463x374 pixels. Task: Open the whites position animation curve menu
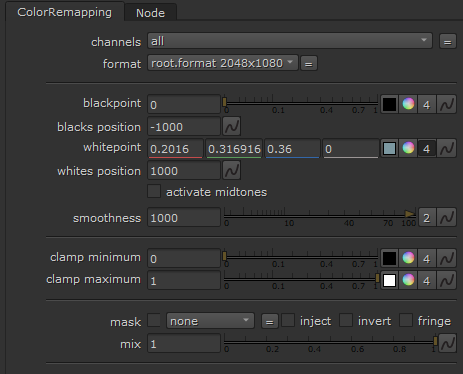(x=232, y=171)
